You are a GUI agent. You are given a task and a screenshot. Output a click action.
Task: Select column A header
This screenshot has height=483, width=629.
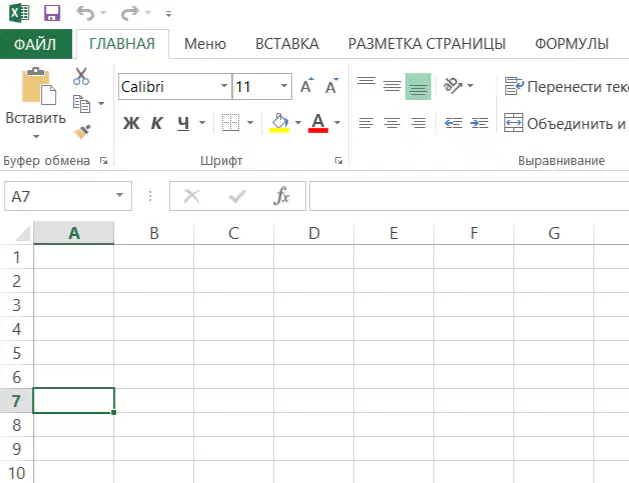[74, 233]
